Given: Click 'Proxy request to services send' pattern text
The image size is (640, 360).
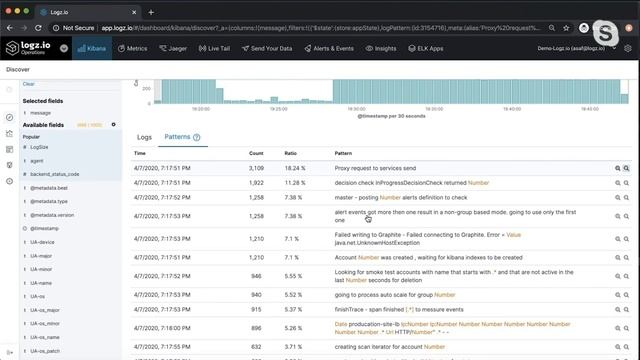Looking at the screenshot, I should (375, 168).
